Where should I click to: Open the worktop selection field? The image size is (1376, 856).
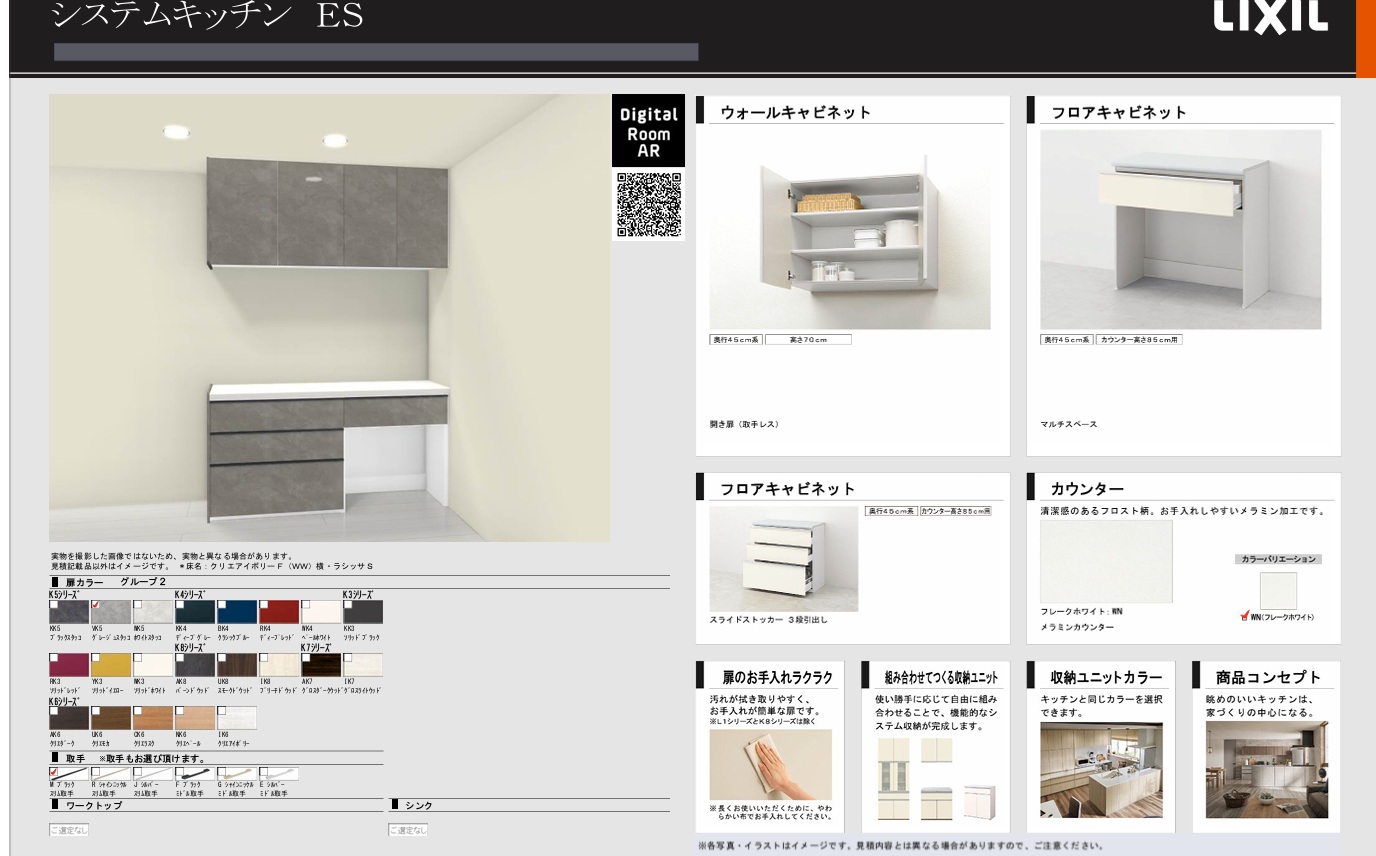69,829
